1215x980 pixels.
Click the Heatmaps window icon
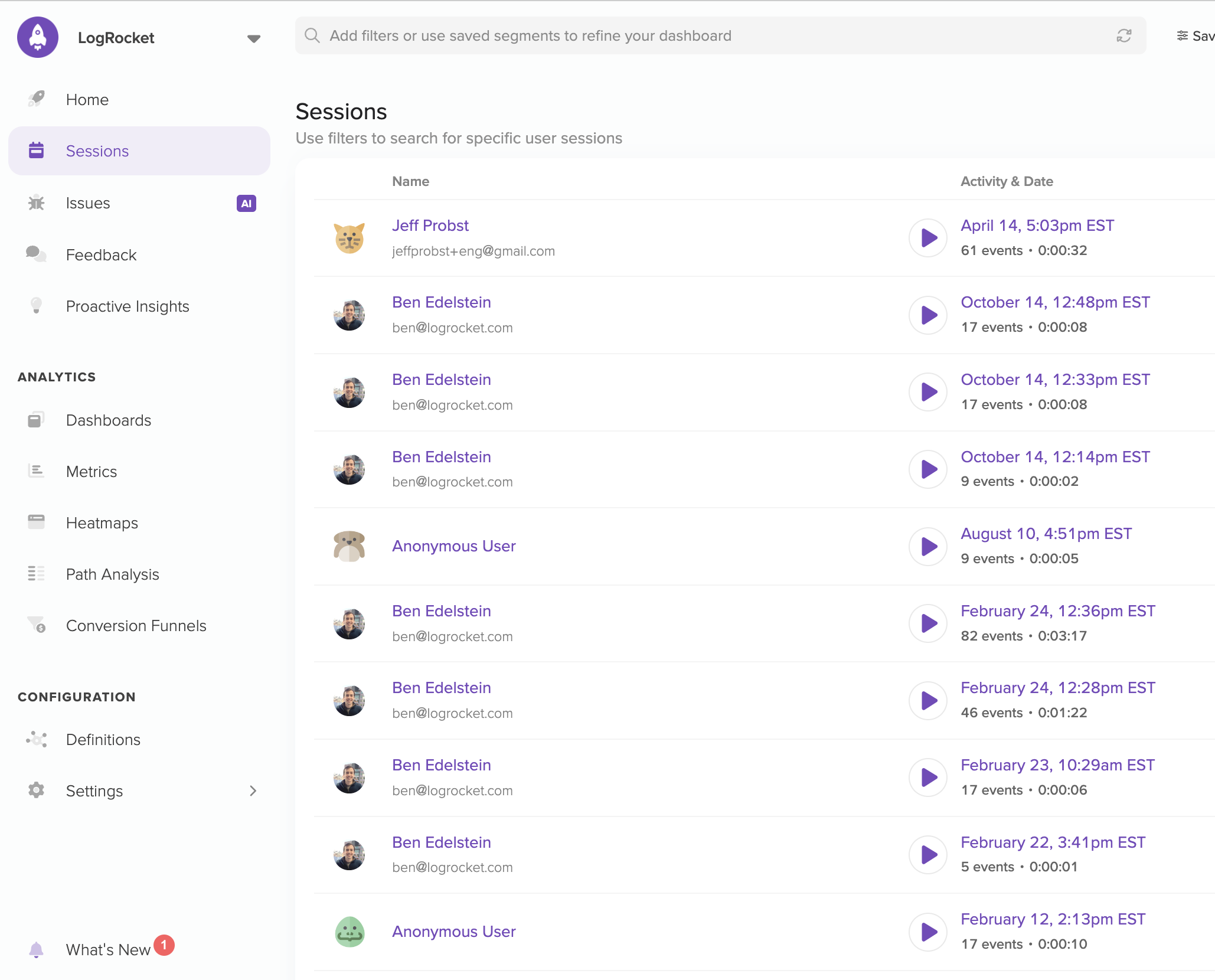click(37, 522)
